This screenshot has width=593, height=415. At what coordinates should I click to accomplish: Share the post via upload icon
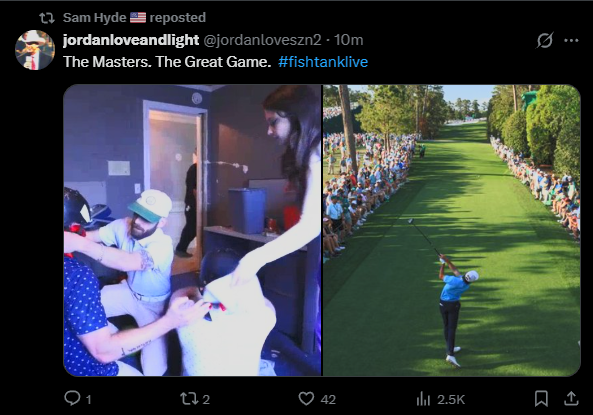point(571,398)
